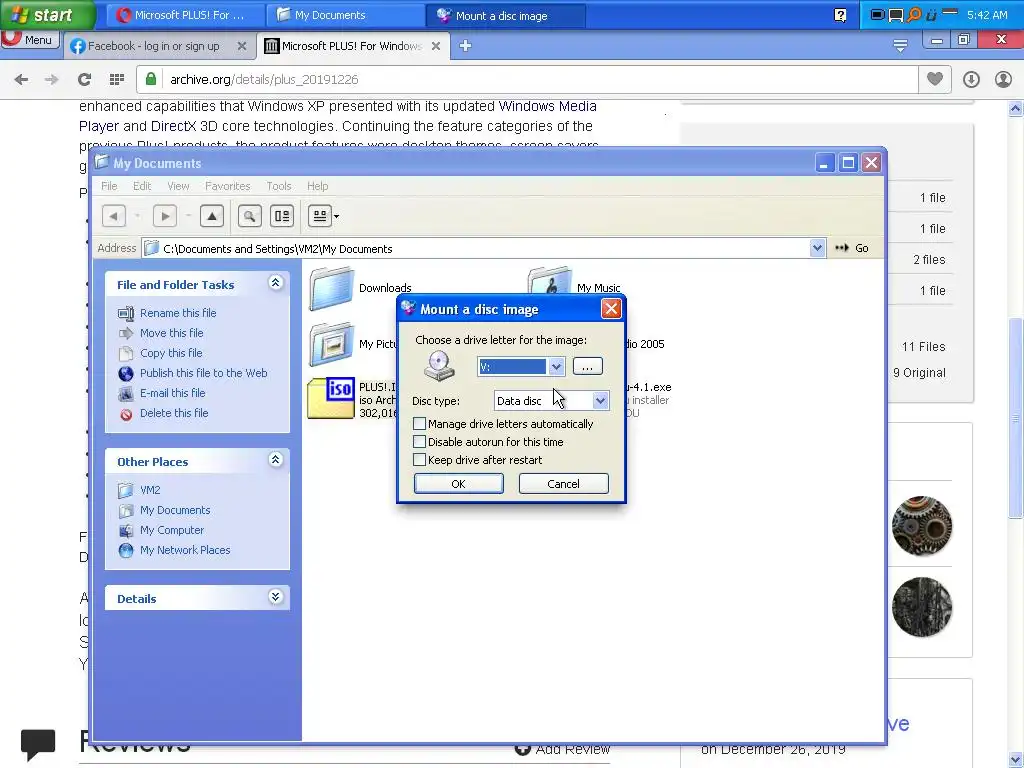This screenshot has width=1024, height=768.
Task: Select the My Pictures folder icon
Action: pos(332,344)
